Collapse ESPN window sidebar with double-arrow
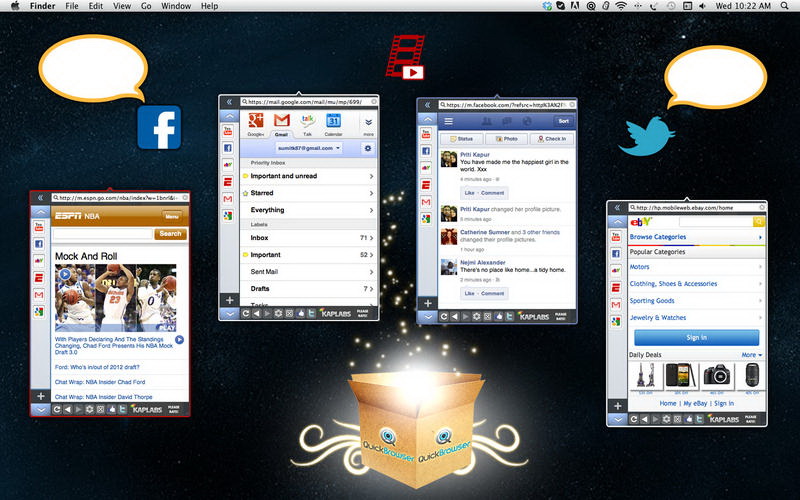The height and width of the screenshot is (500, 800). click(x=39, y=198)
